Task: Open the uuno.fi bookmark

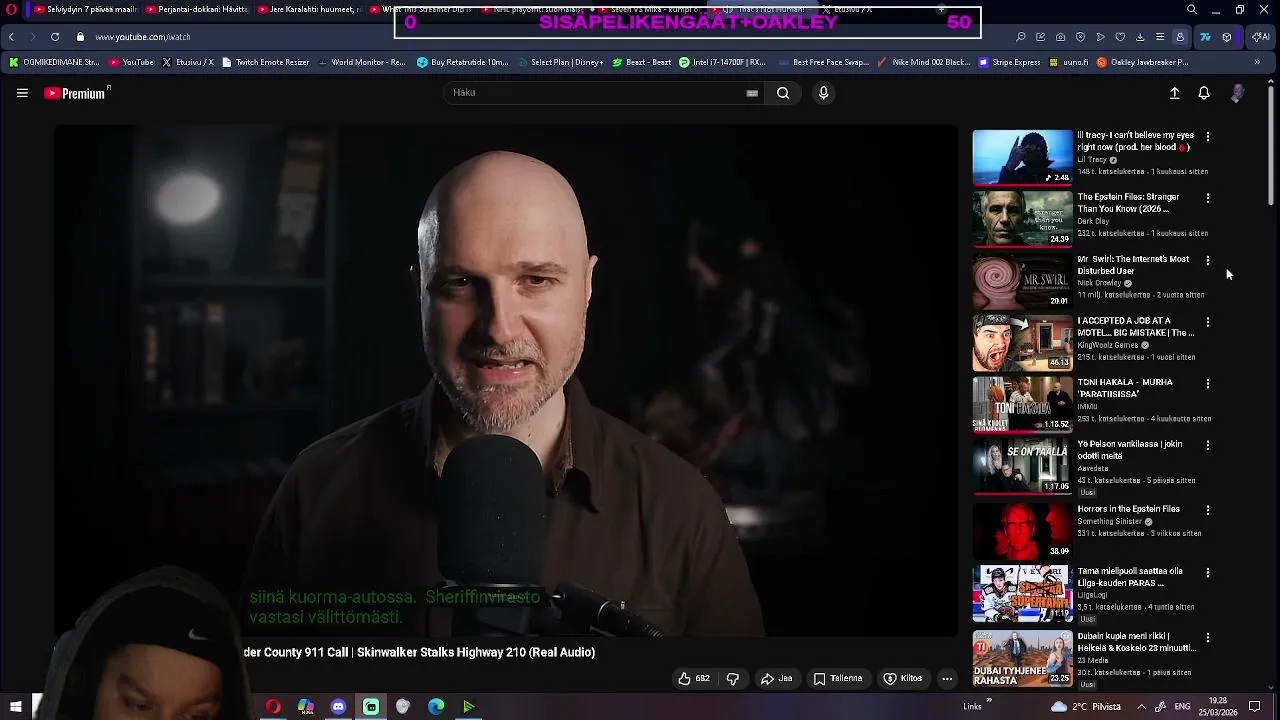Action: (x=1069, y=62)
